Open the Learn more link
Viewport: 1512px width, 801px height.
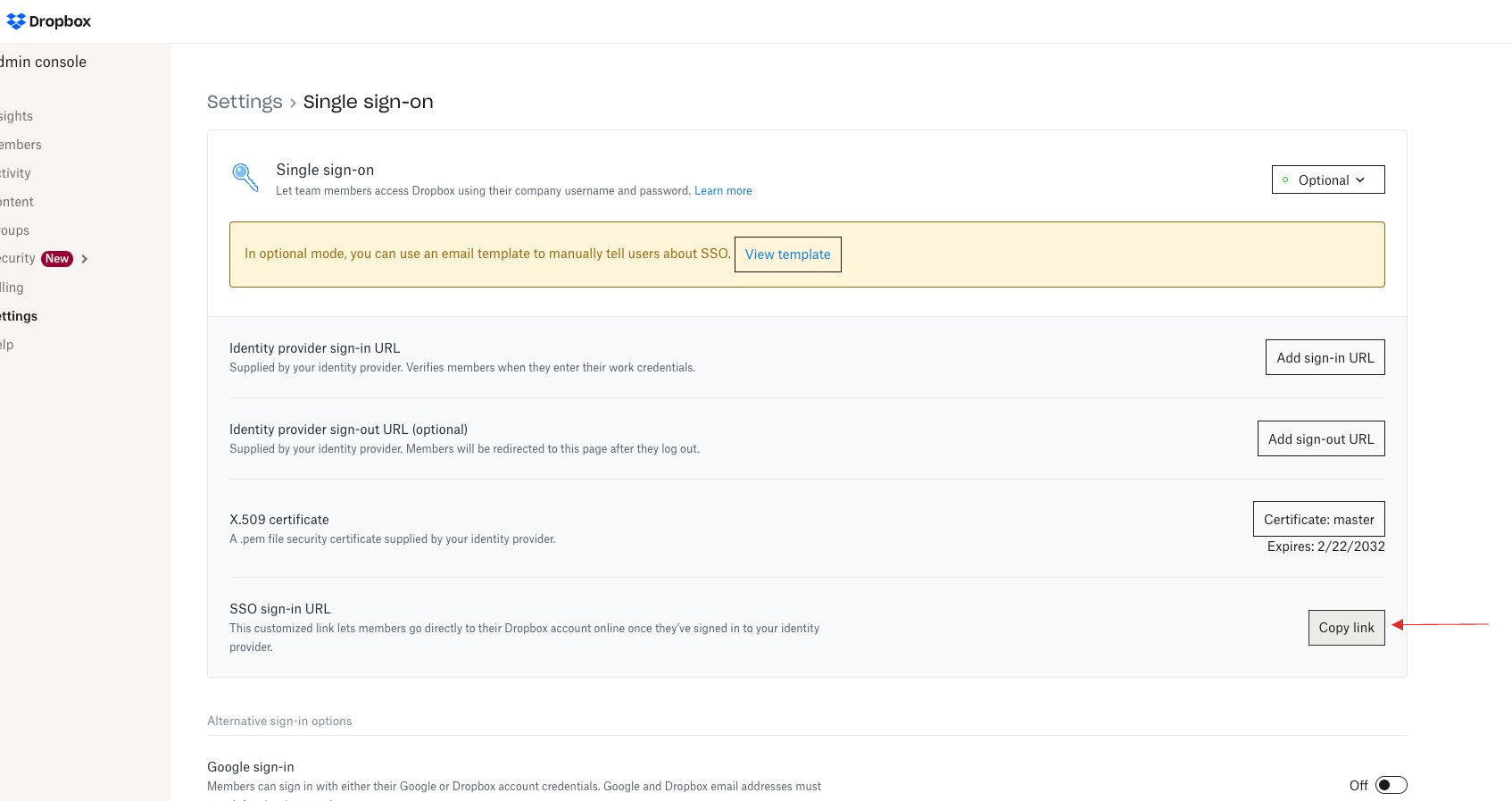pos(723,191)
